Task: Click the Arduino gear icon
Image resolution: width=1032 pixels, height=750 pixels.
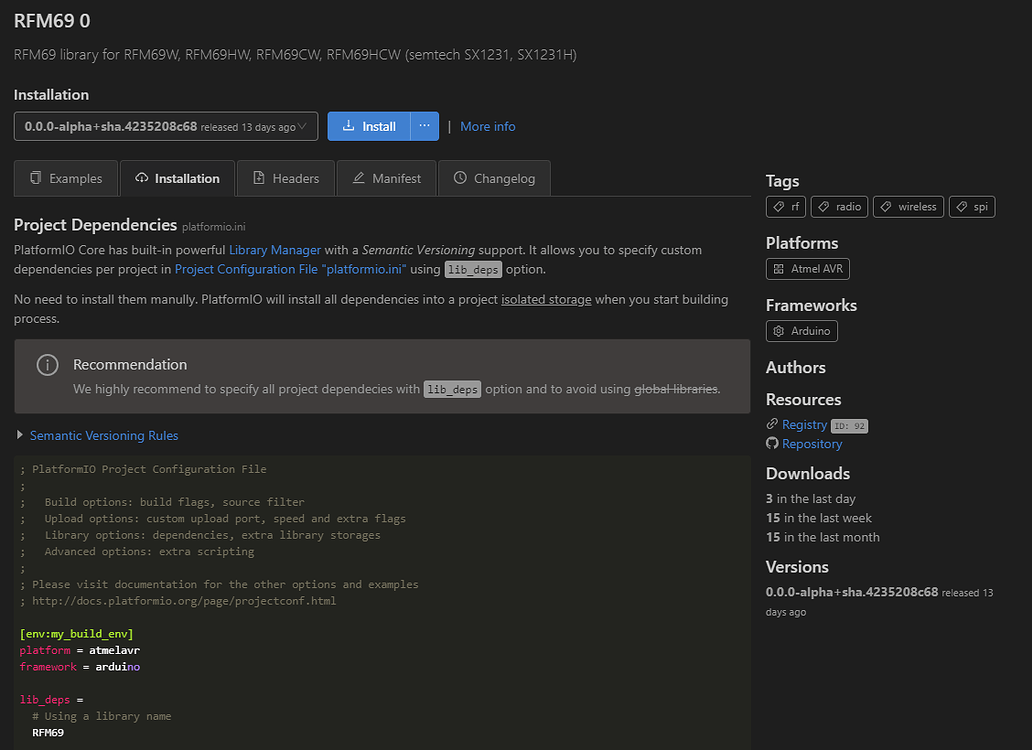Action: tap(779, 331)
